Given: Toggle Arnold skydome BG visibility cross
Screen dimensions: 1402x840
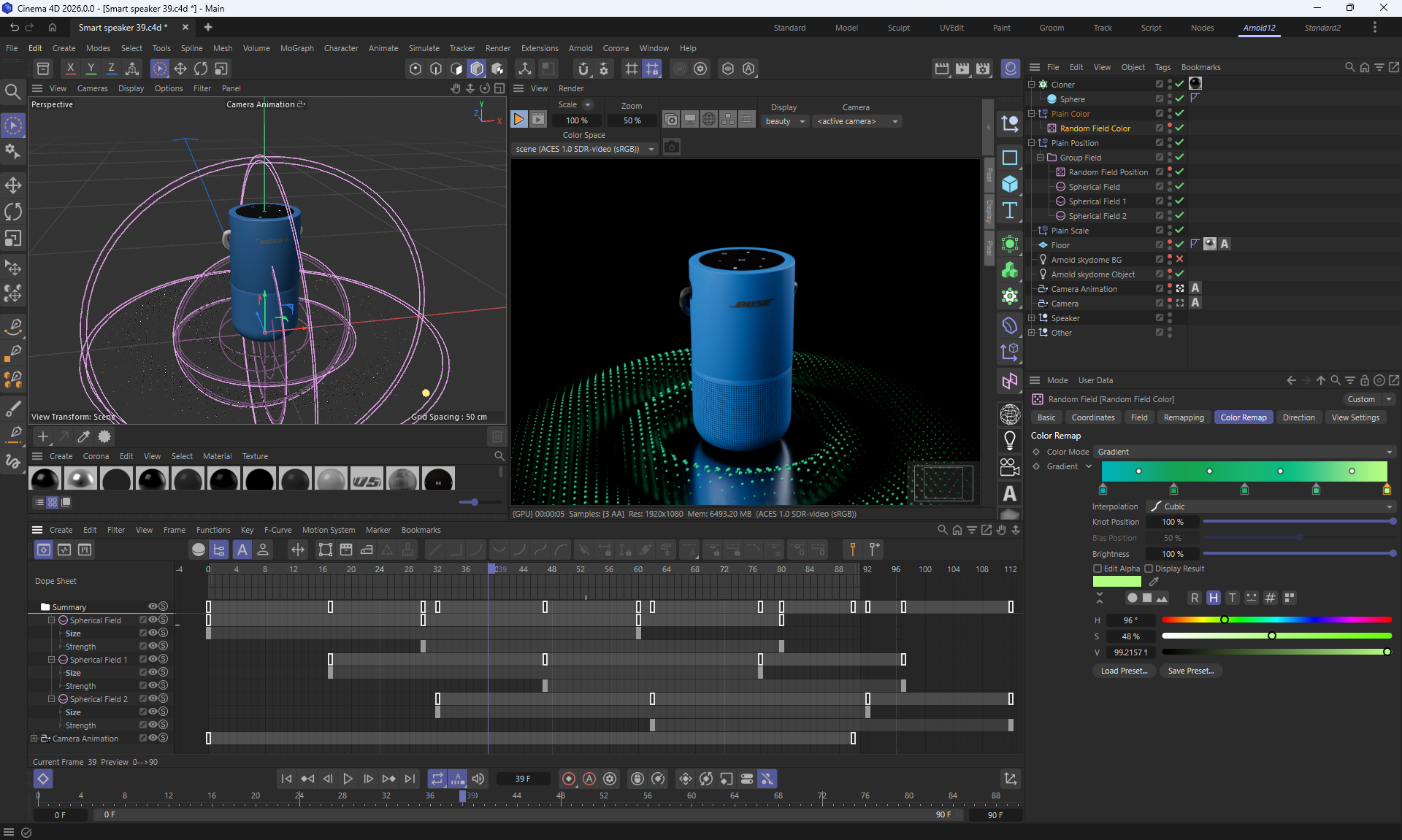Looking at the screenshot, I should (x=1179, y=259).
